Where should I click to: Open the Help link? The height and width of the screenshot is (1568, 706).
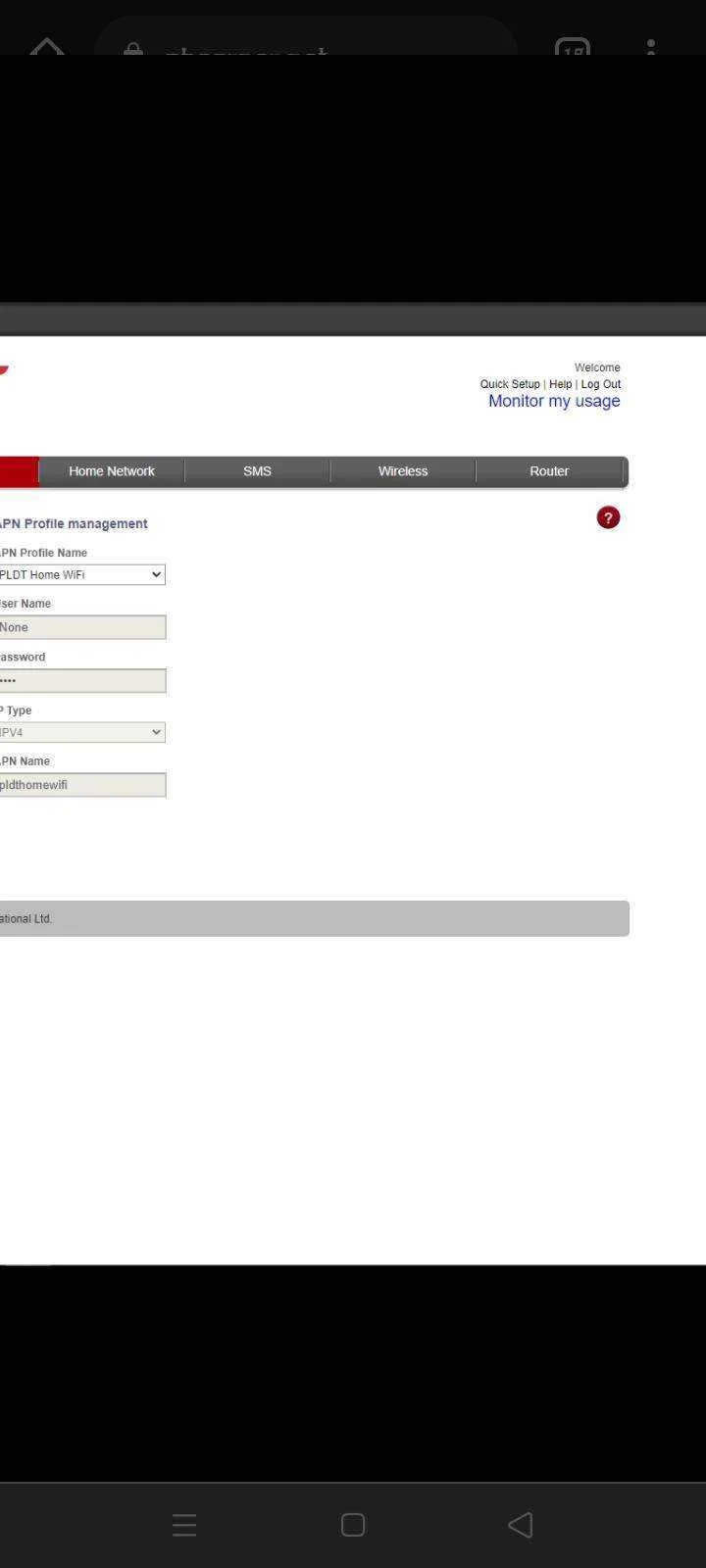click(x=560, y=384)
